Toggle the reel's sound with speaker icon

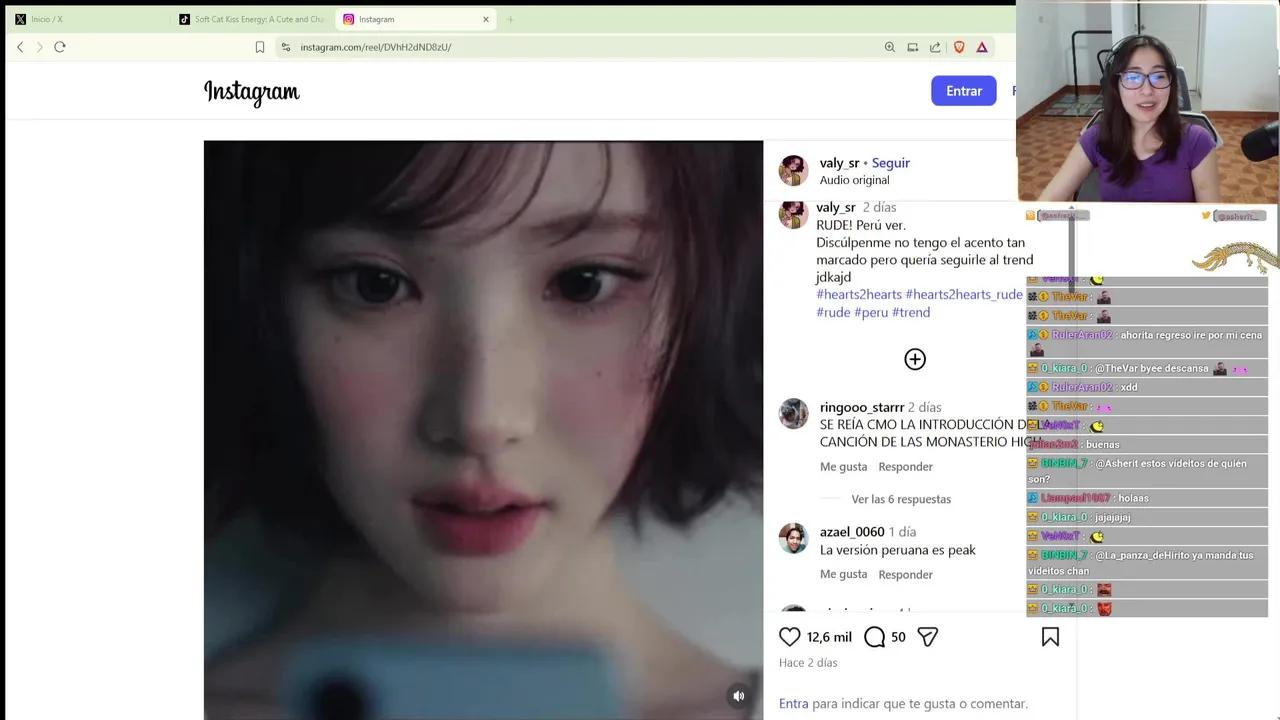(738, 696)
